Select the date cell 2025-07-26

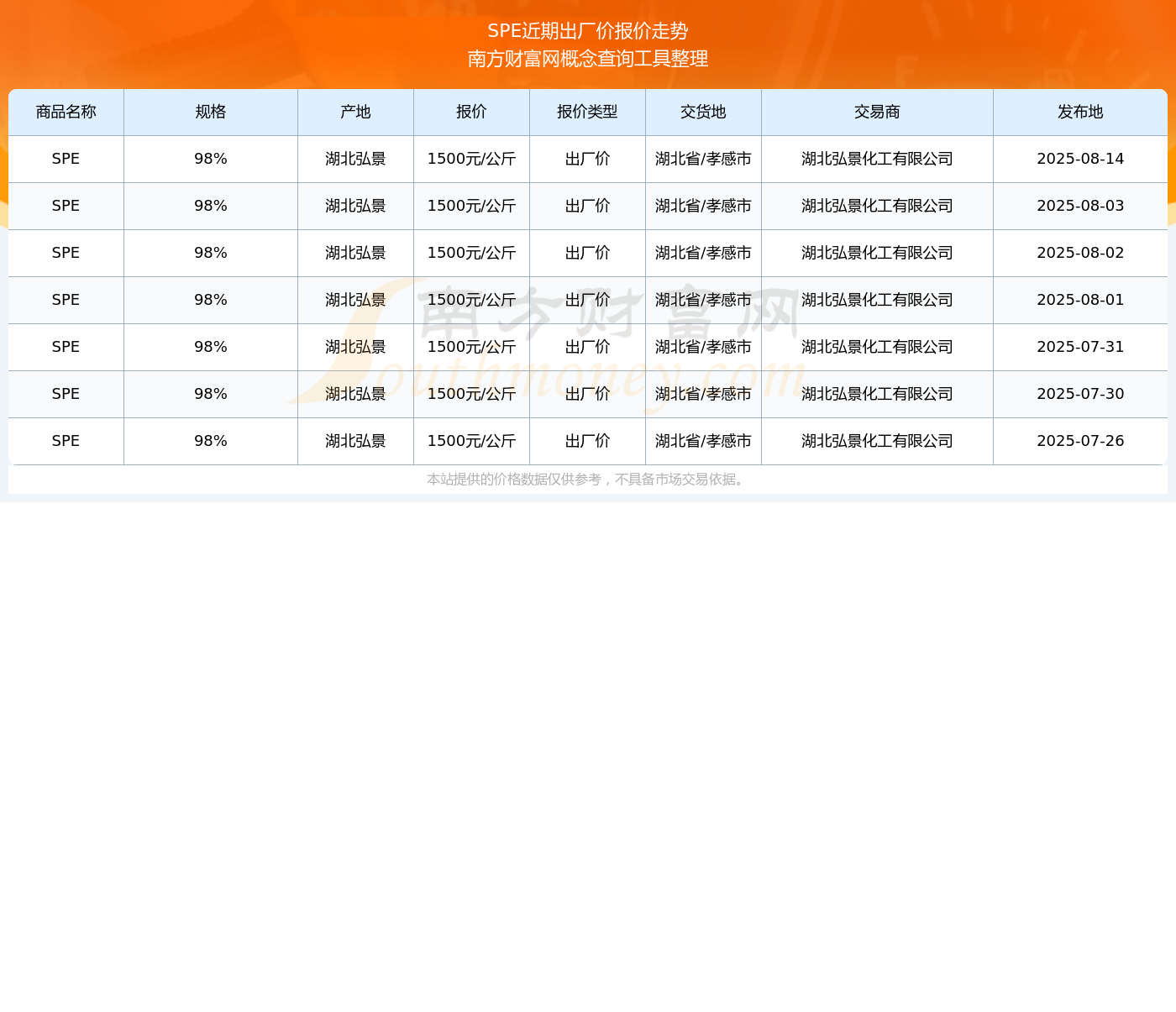(1080, 441)
